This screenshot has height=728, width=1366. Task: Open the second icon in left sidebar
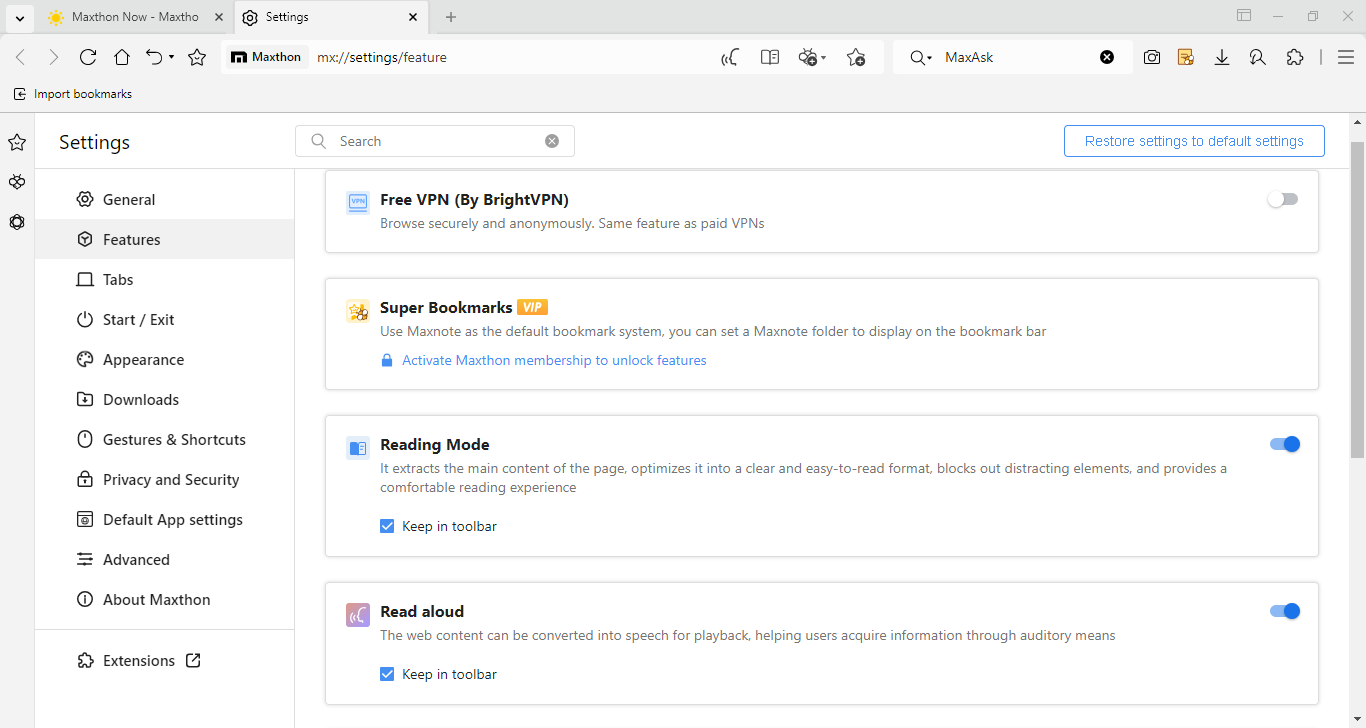17,182
